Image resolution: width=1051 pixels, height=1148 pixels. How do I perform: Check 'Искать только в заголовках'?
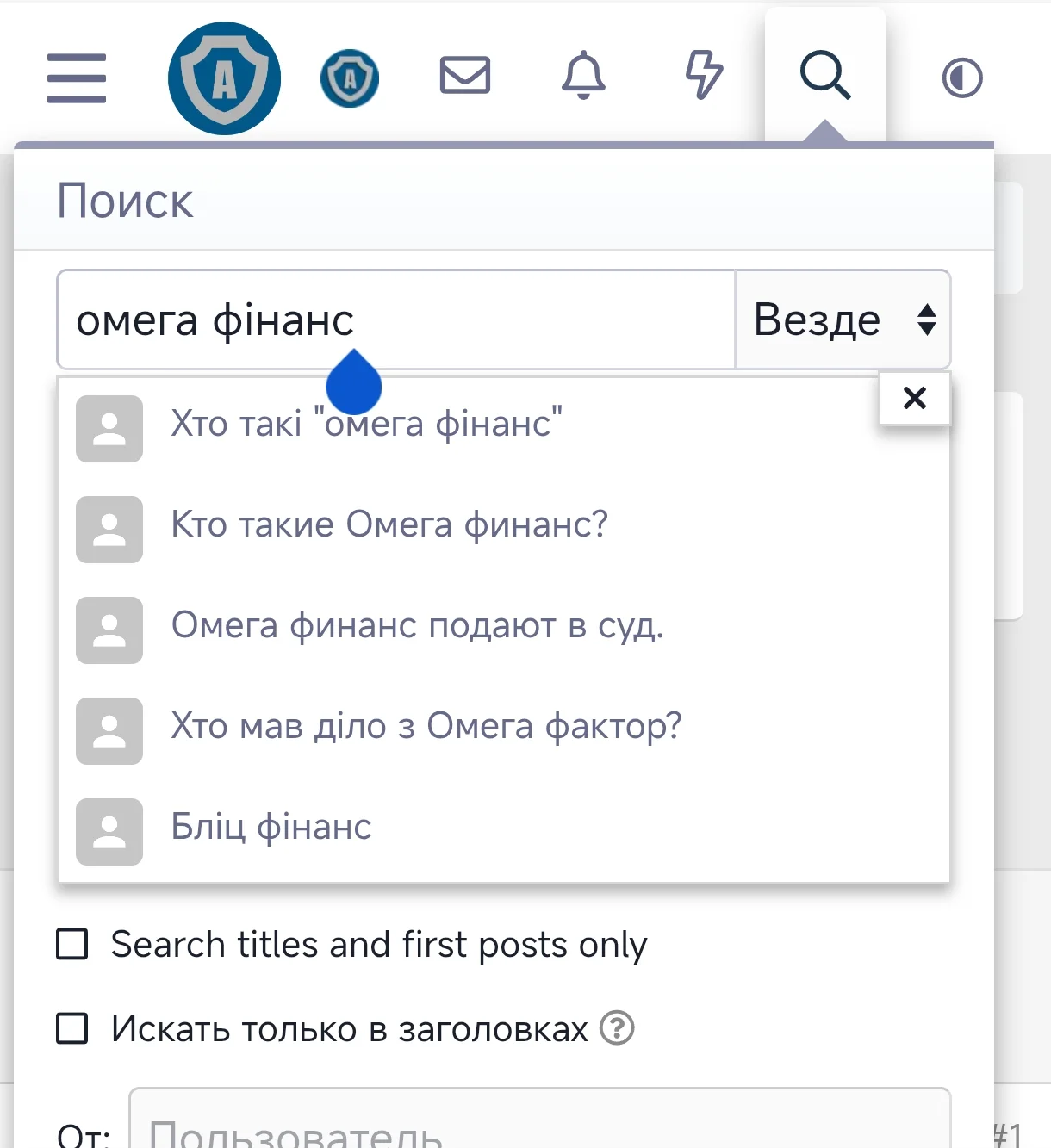pos(72,1028)
